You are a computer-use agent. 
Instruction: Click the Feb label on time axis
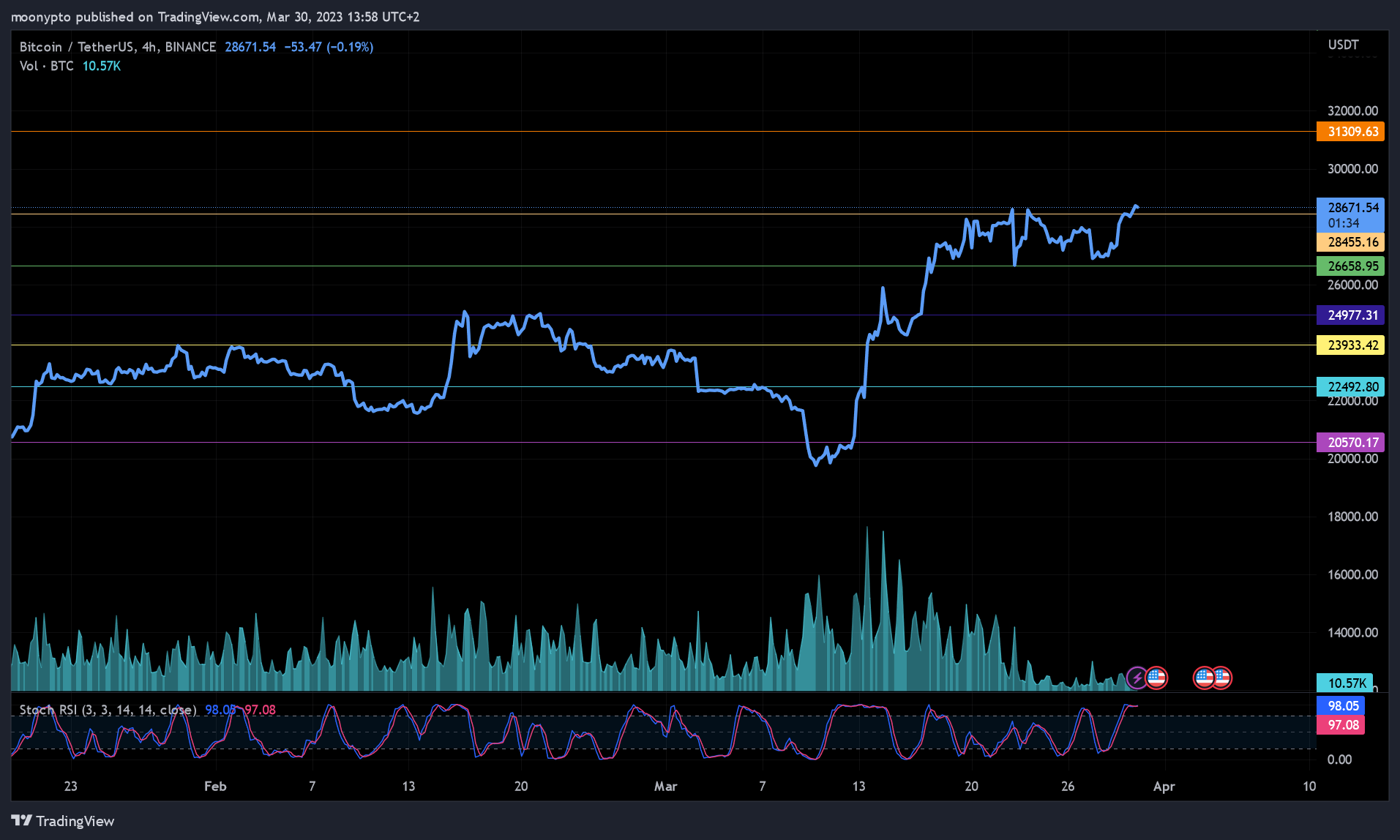pos(215,787)
